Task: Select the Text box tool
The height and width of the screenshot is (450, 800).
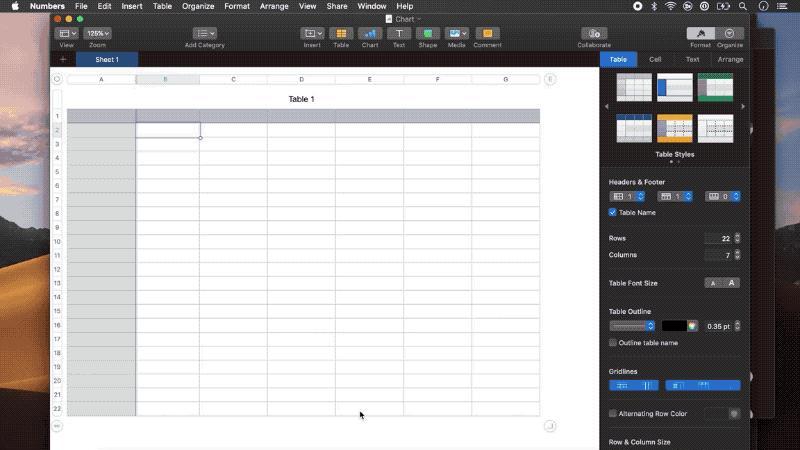Action: click(399, 34)
